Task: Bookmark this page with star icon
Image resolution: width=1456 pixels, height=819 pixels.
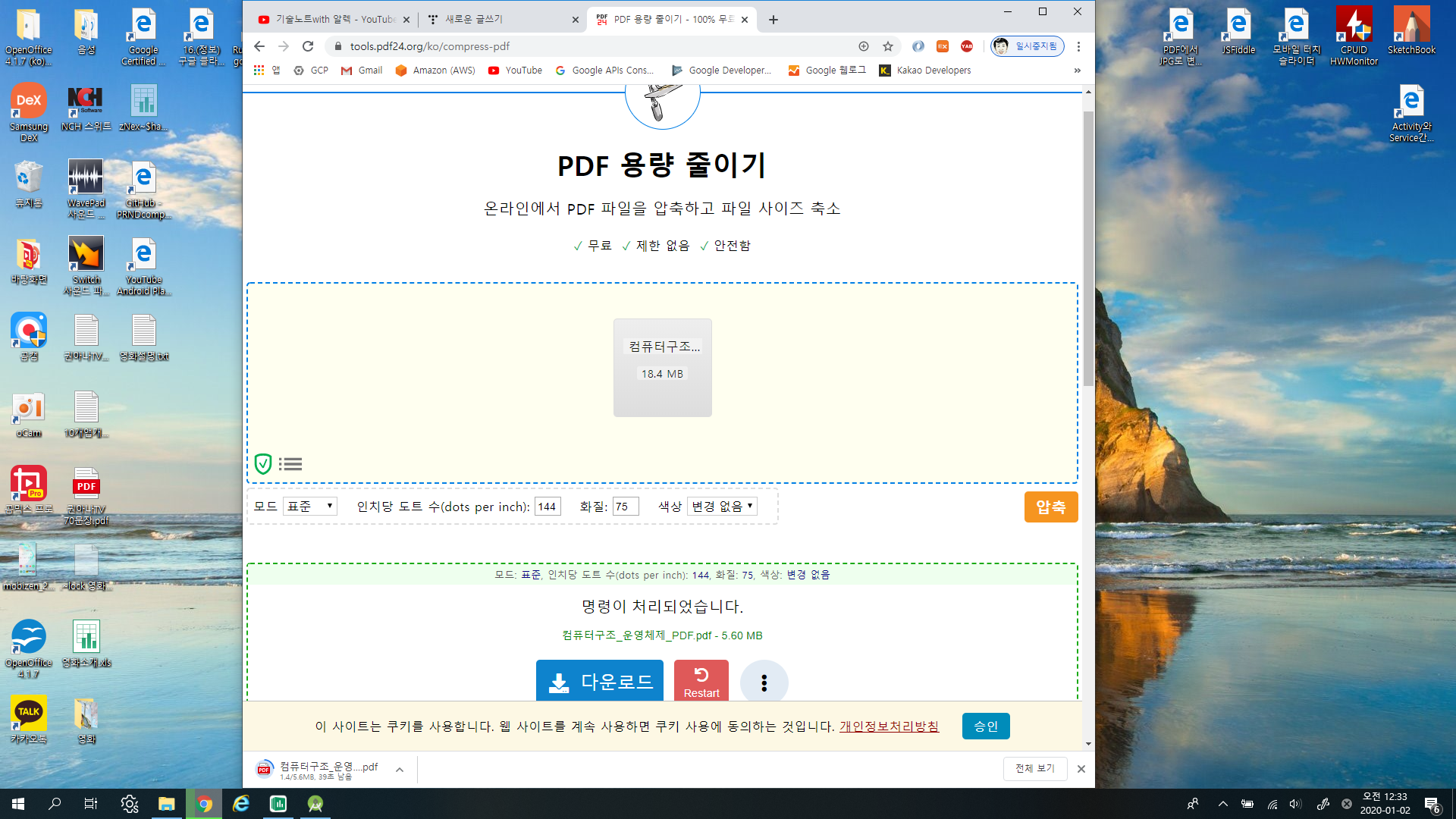Action: click(888, 46)
